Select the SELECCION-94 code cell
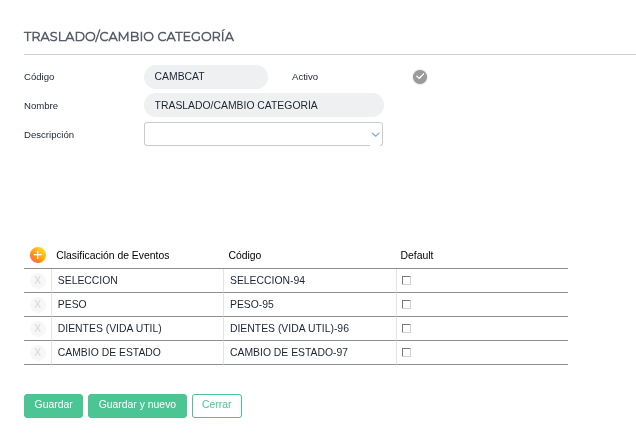This screenshot has height=441, width=636. coord(310,280)
